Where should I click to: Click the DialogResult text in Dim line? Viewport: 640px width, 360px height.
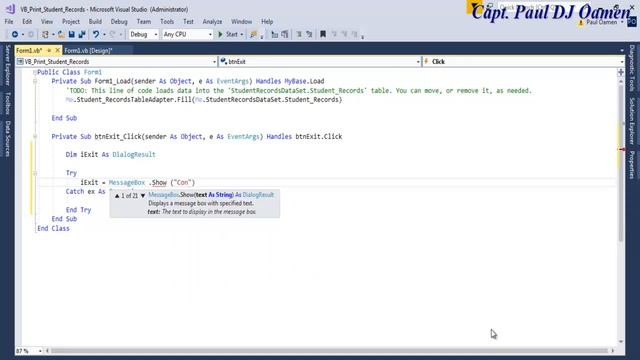click(x=134, y=155)
